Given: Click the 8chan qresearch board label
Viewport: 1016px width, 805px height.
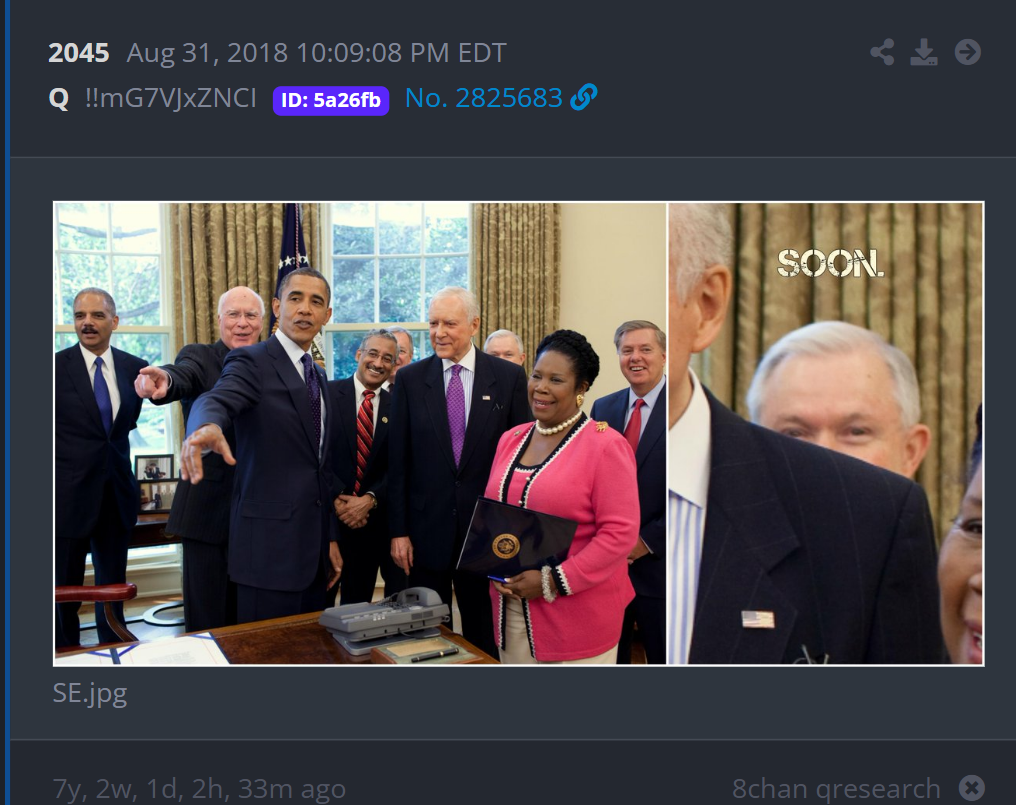Looking at the screenshot, I should [x=836, y=789].
